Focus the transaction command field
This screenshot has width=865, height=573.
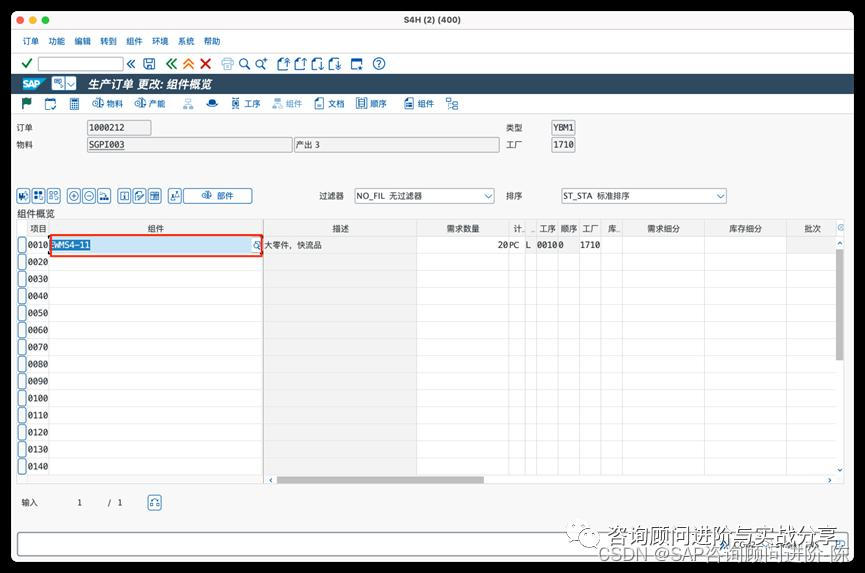click(x=81, y=64)
